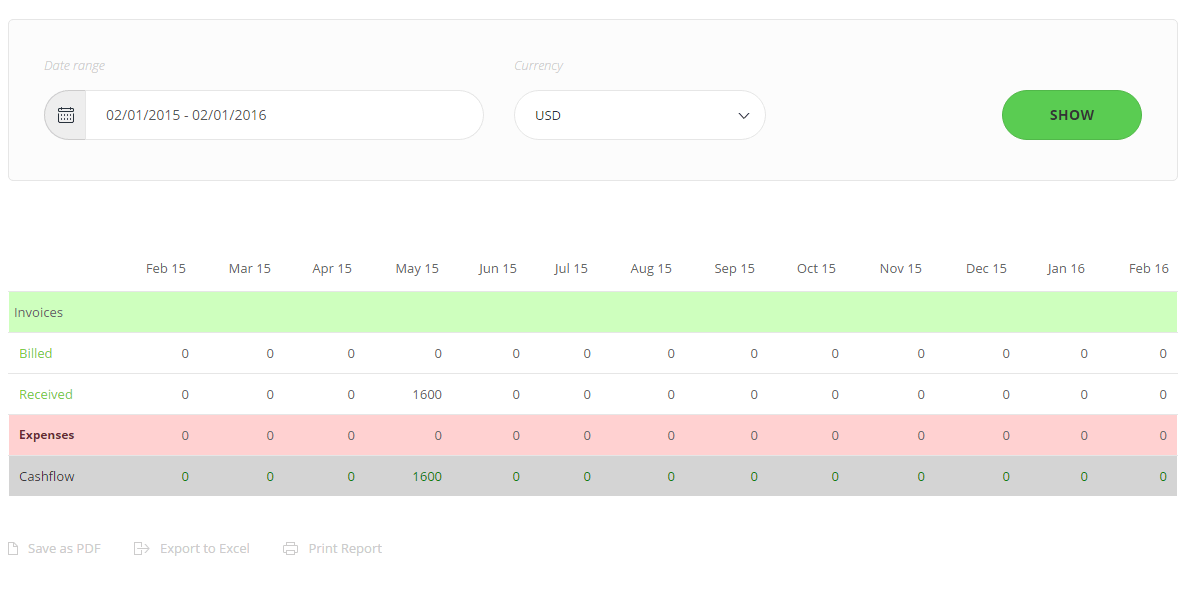The height and width of the screenshot is (600, 1194).
Task: Click the Cashflow row label
Action: [x=46, y=476]
